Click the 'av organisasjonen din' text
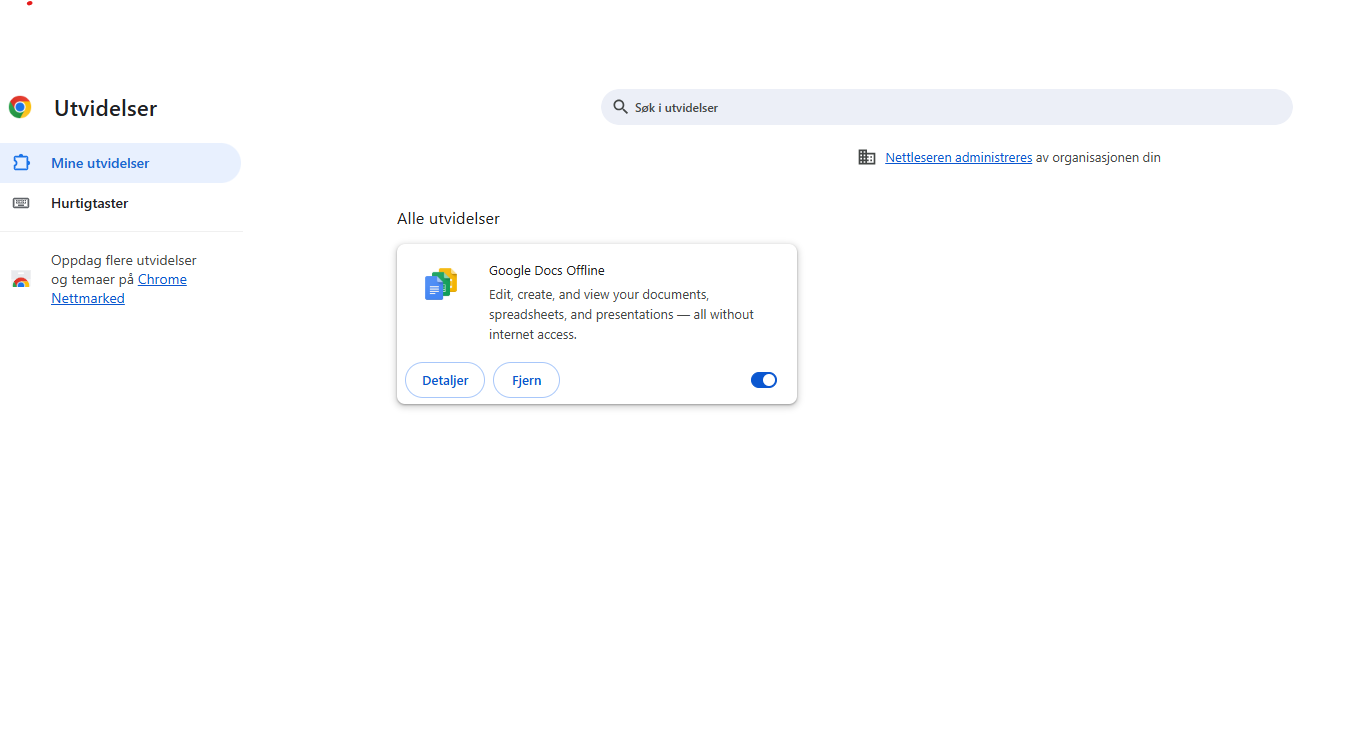 click(x=1098, y=157)
